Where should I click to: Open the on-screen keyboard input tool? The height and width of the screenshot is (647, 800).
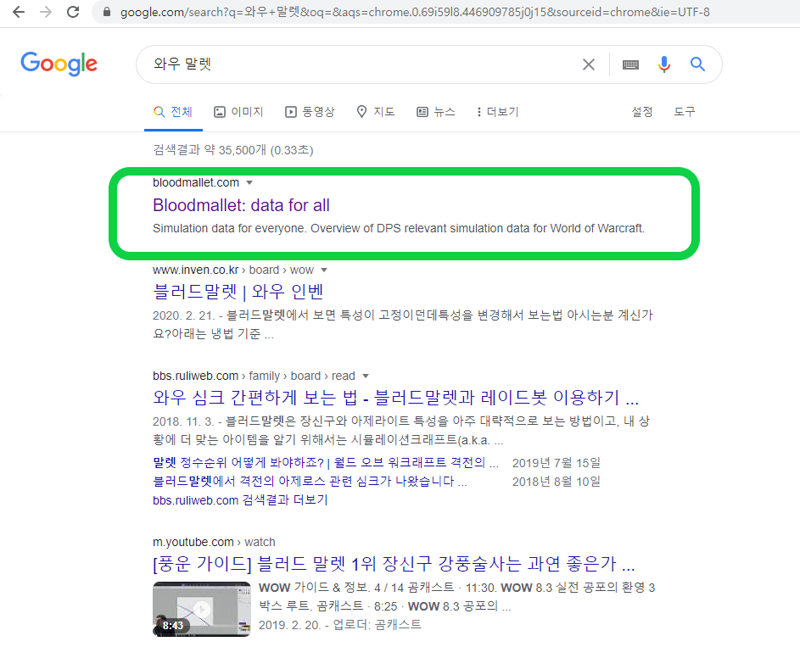(x=631, y=64)
